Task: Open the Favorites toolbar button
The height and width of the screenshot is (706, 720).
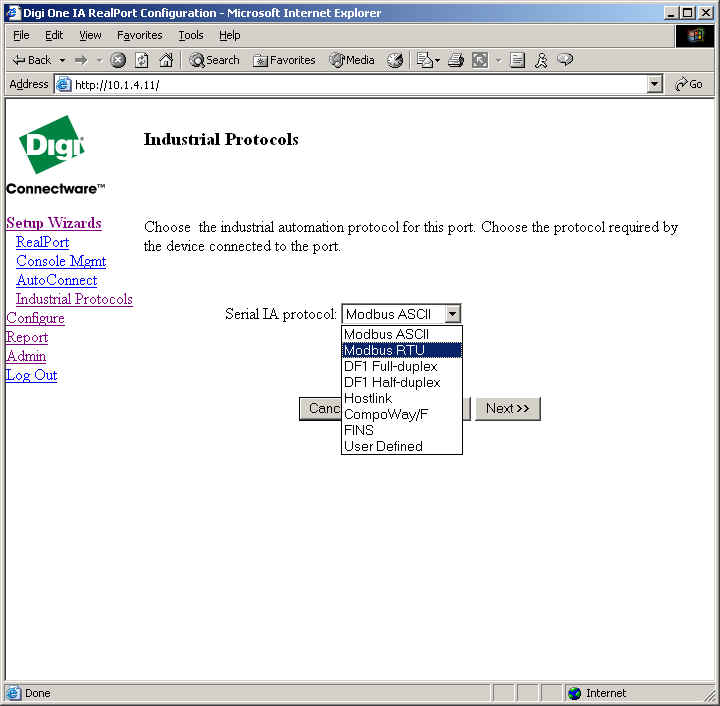Action: click(285, 60)
